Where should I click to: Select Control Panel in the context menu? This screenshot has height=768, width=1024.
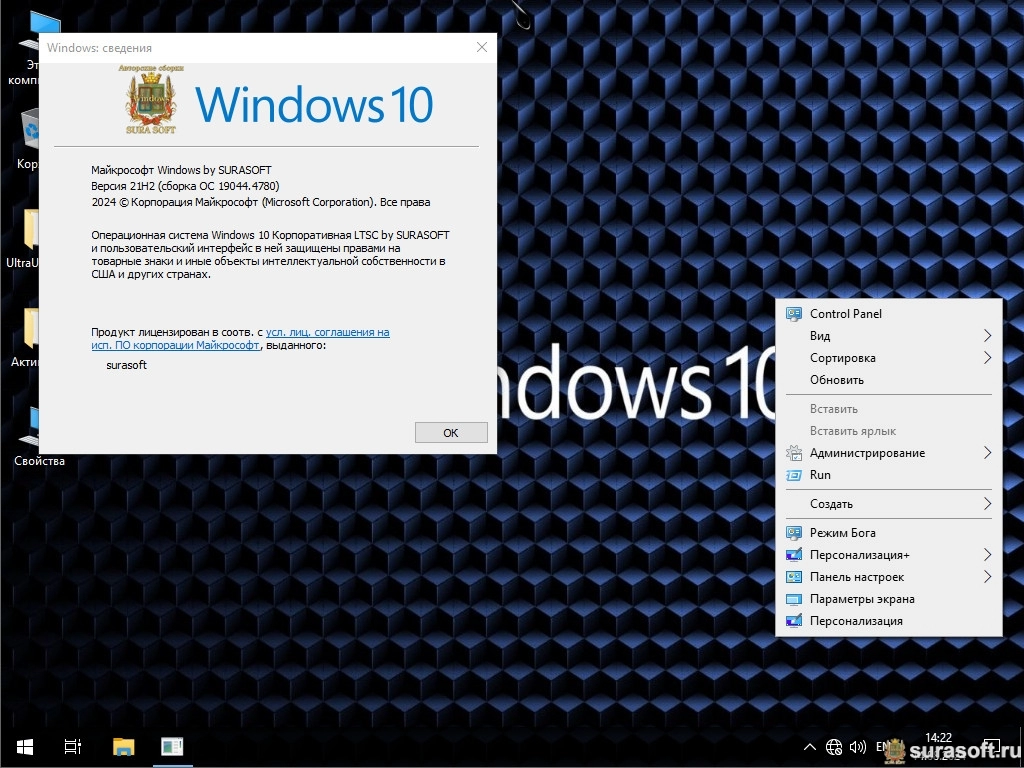coord(845,314)
